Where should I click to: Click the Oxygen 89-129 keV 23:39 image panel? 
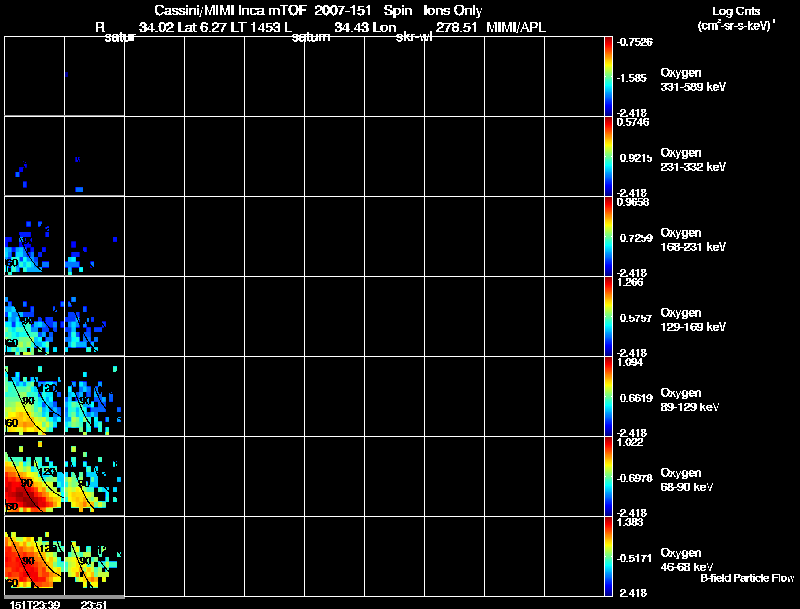click(35, 396)
